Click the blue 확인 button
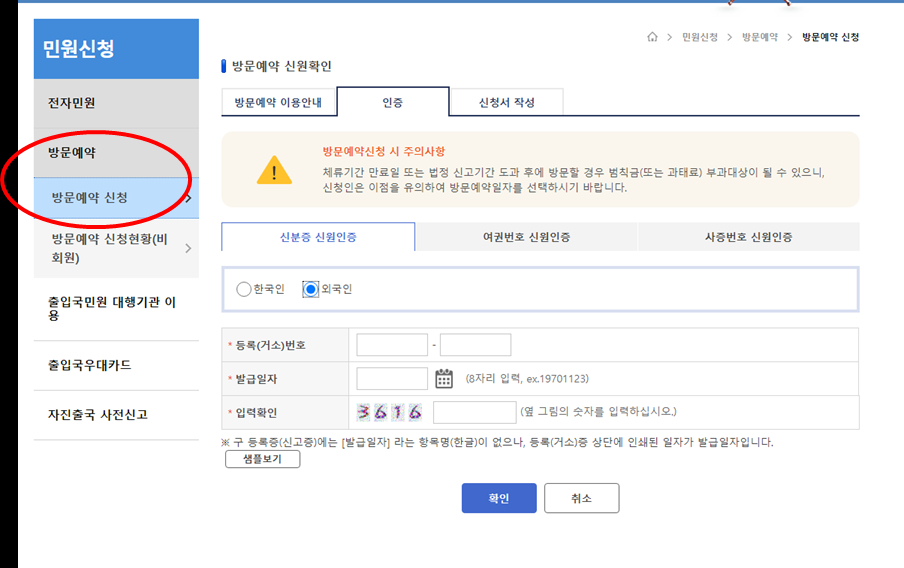This screenshot has height=568, width=904. pos(498,498)
